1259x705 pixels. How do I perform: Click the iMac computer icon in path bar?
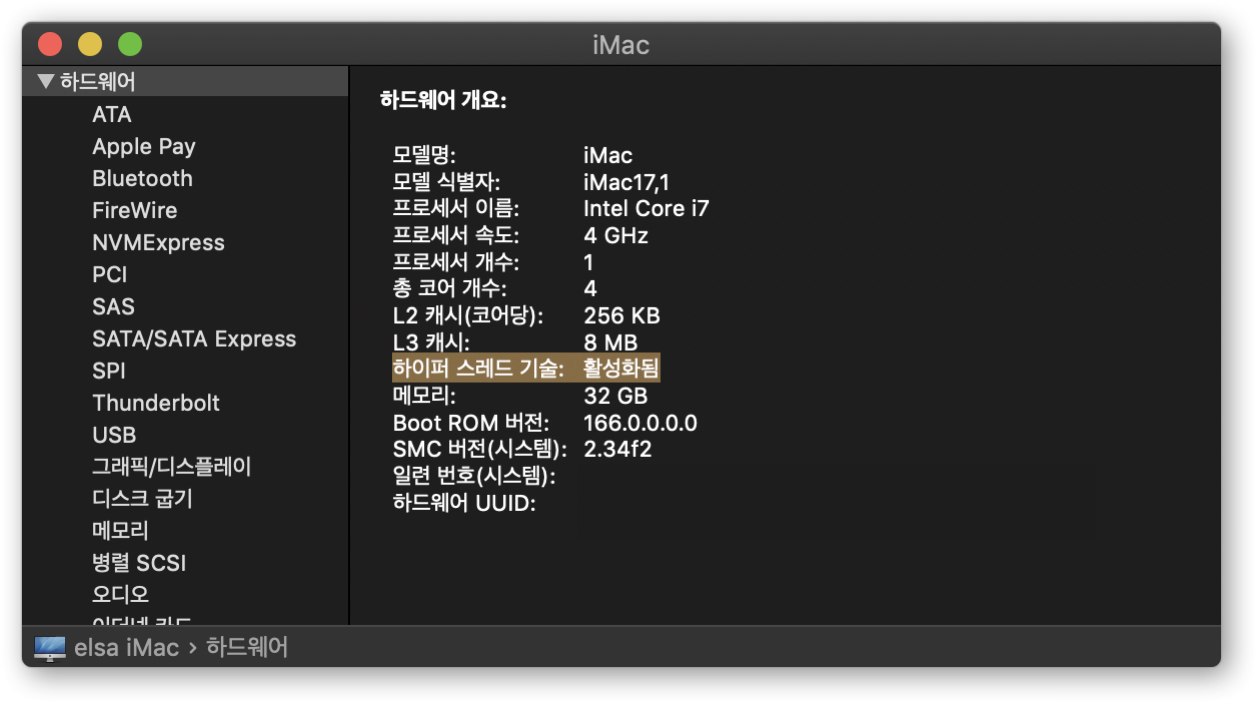point(50,648)
